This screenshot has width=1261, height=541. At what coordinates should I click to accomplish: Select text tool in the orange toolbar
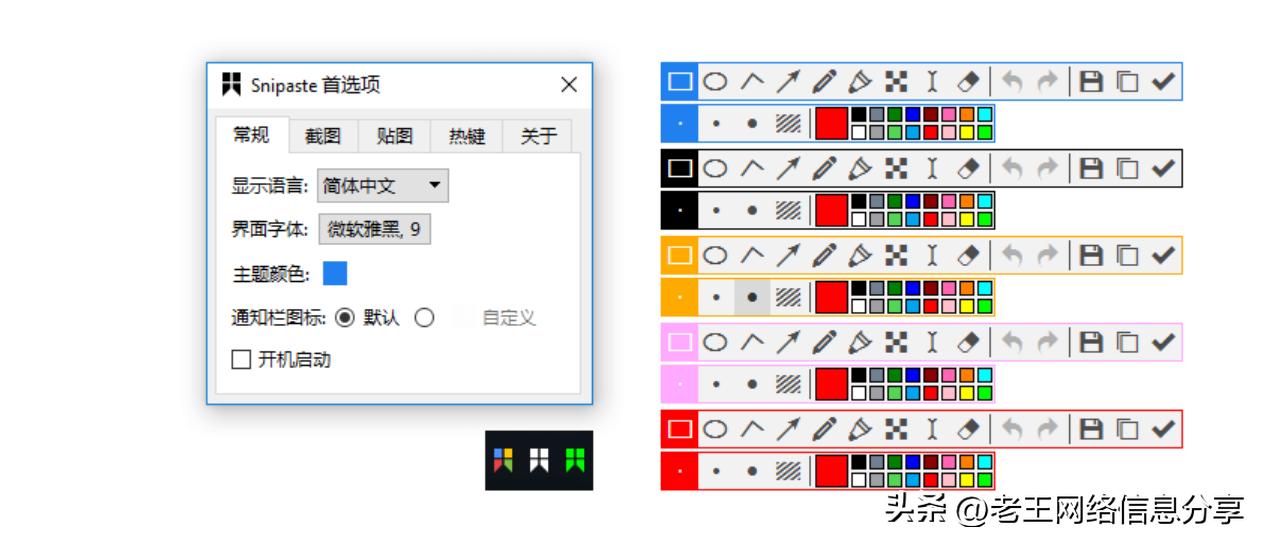pos(932,256)
